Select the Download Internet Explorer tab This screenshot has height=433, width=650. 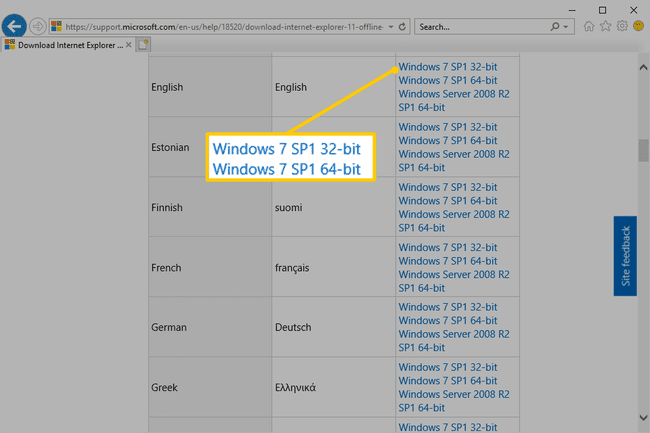(x=66, y=45)
